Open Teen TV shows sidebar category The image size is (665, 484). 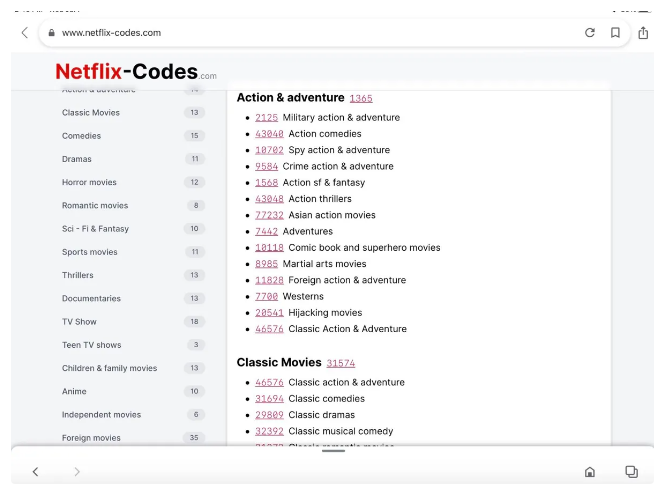click(x=92, y=345)
